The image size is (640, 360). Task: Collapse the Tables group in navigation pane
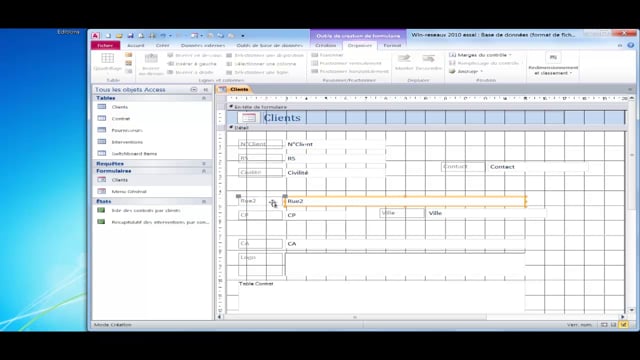[204, 98]
